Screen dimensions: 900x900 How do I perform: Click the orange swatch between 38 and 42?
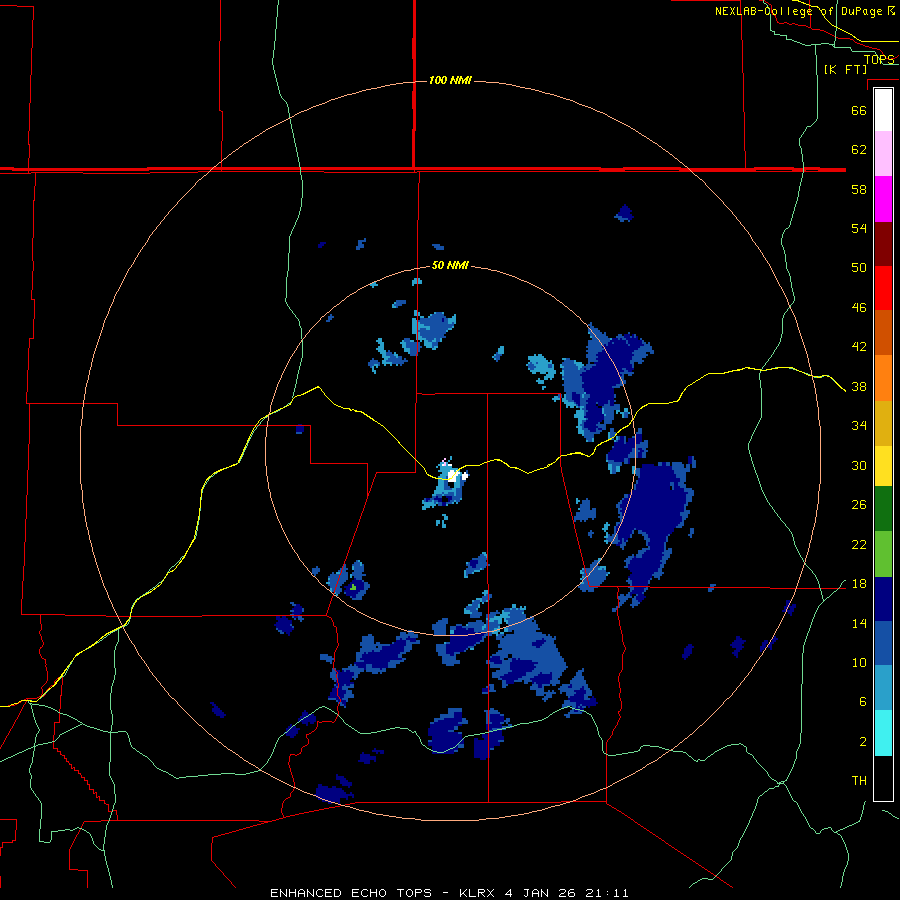tap(883, 378)
